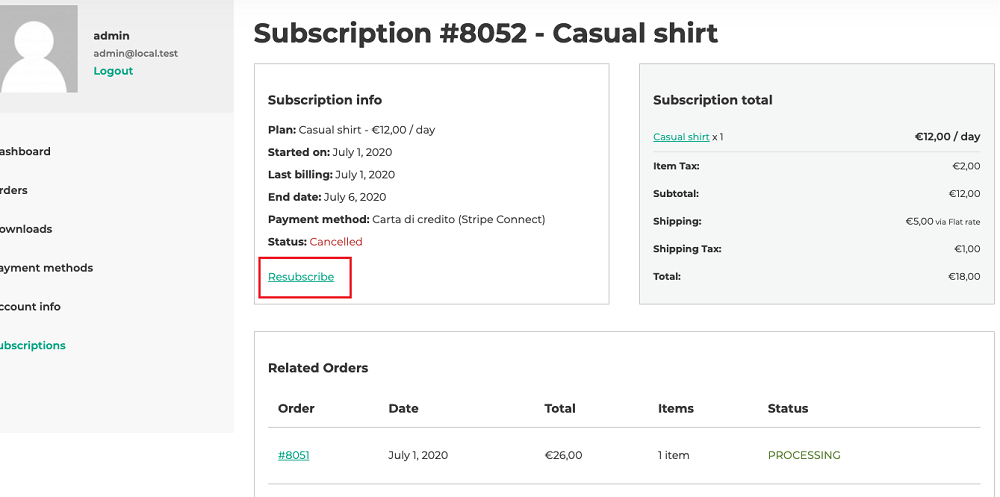
Task: Open the Casual shirt product link
Action: [681, 137]
